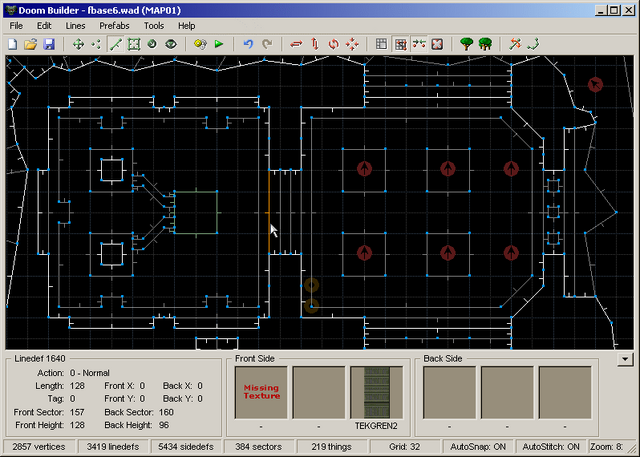Toggle the snap to grid toolbar button

click(400, 44)
